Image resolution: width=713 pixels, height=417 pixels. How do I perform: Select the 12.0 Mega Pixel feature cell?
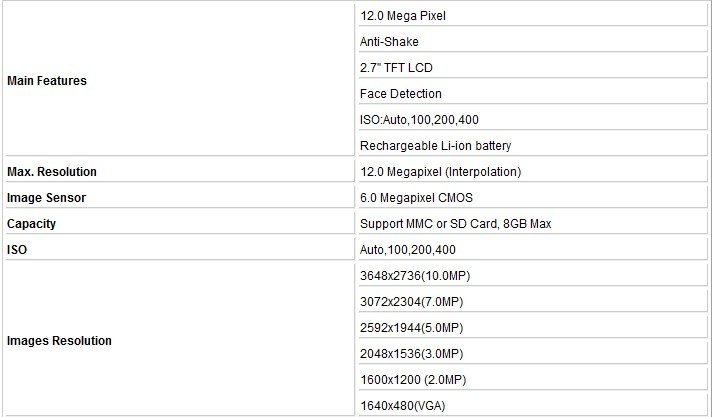click(403, 16)
